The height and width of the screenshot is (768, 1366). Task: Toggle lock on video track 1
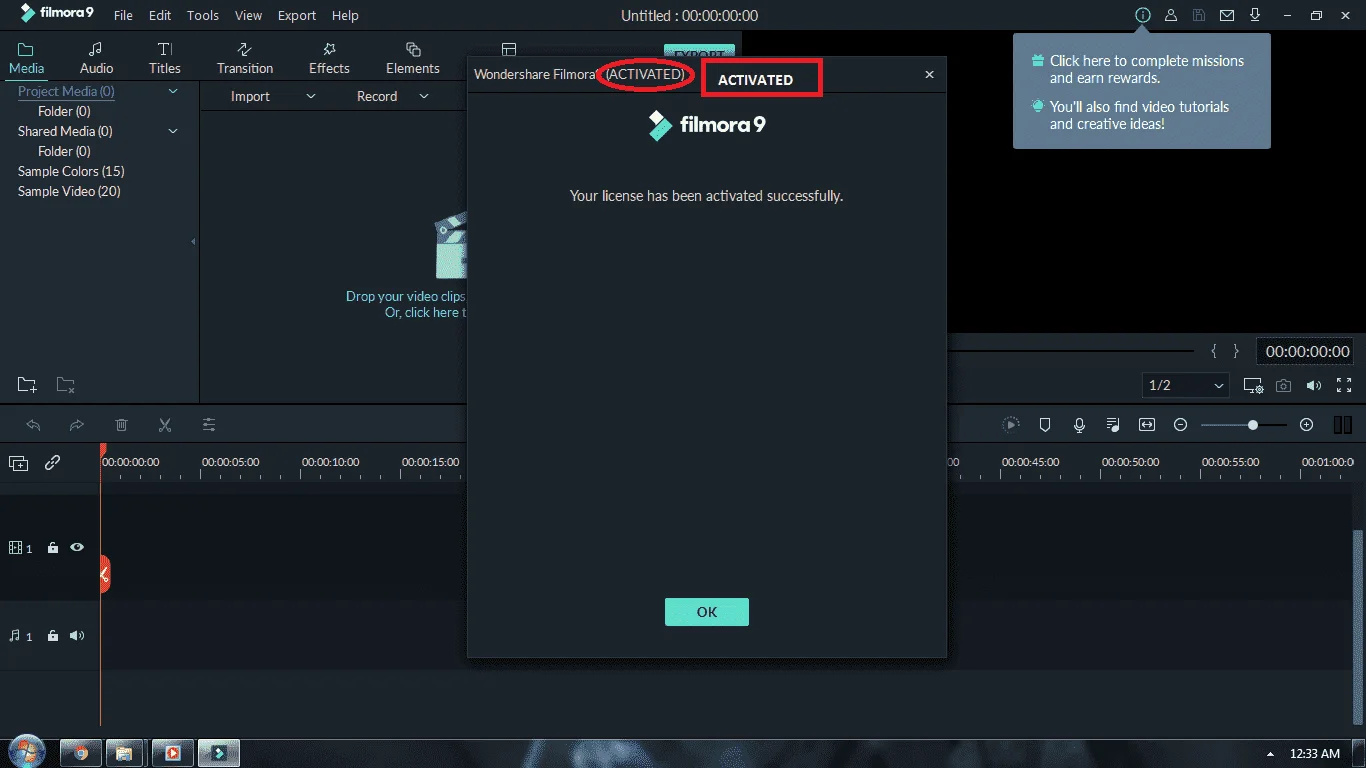tap(53, 548)
